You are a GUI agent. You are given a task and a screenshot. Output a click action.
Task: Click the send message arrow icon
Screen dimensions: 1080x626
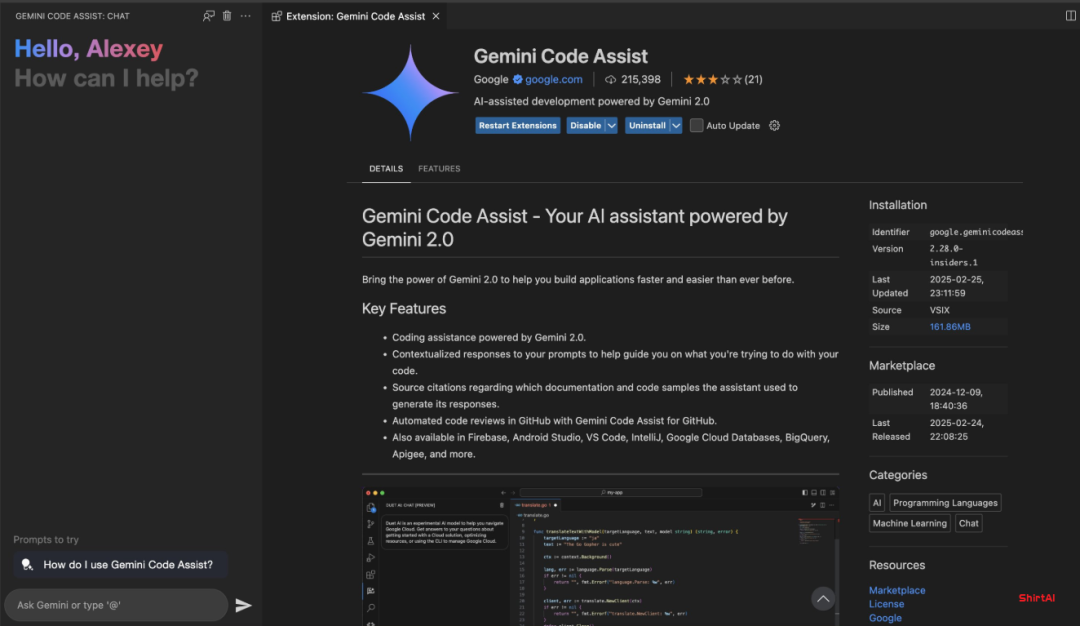(243, 605)
